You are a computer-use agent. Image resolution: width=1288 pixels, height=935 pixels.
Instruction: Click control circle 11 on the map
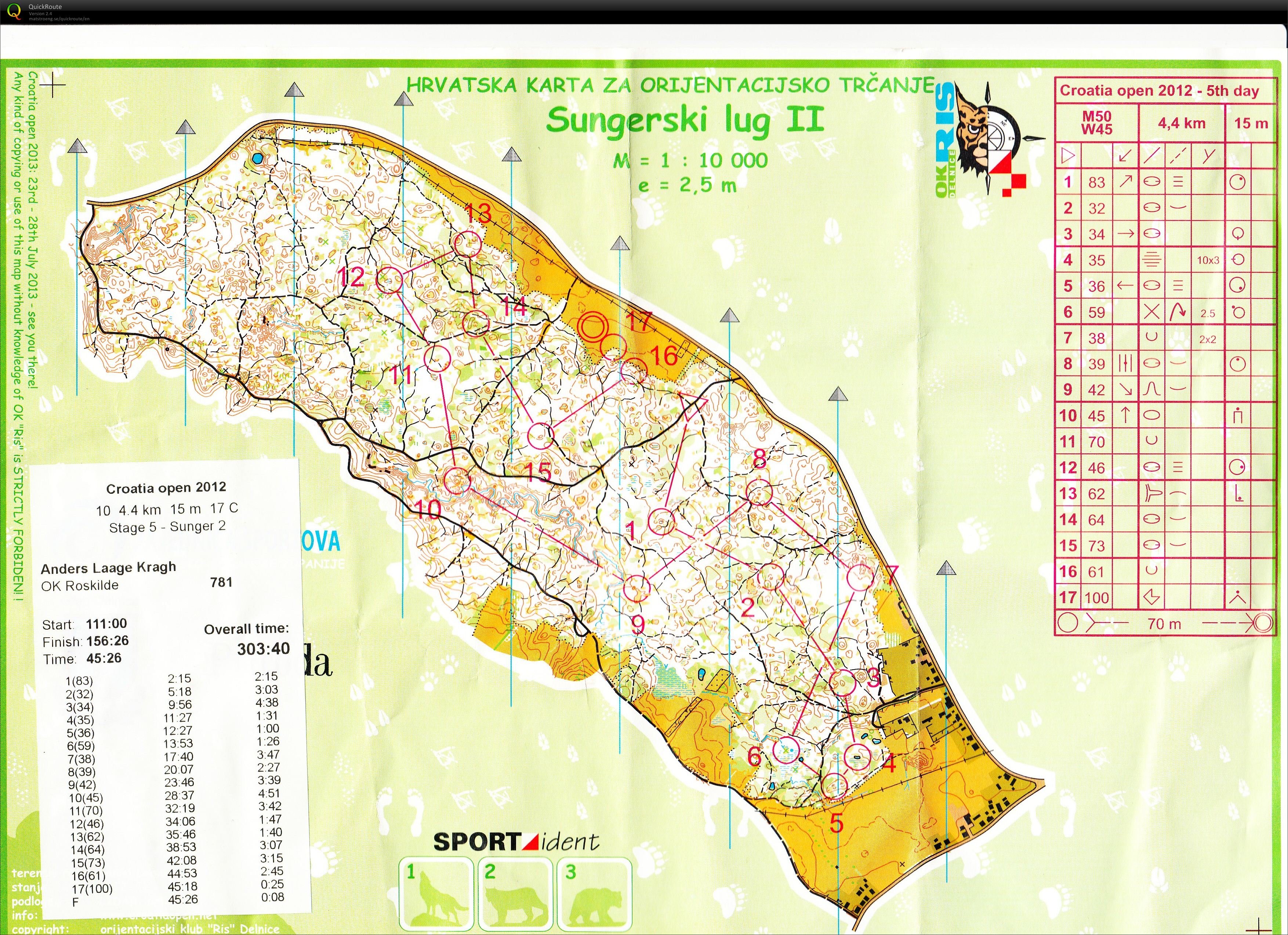[437, 359]
